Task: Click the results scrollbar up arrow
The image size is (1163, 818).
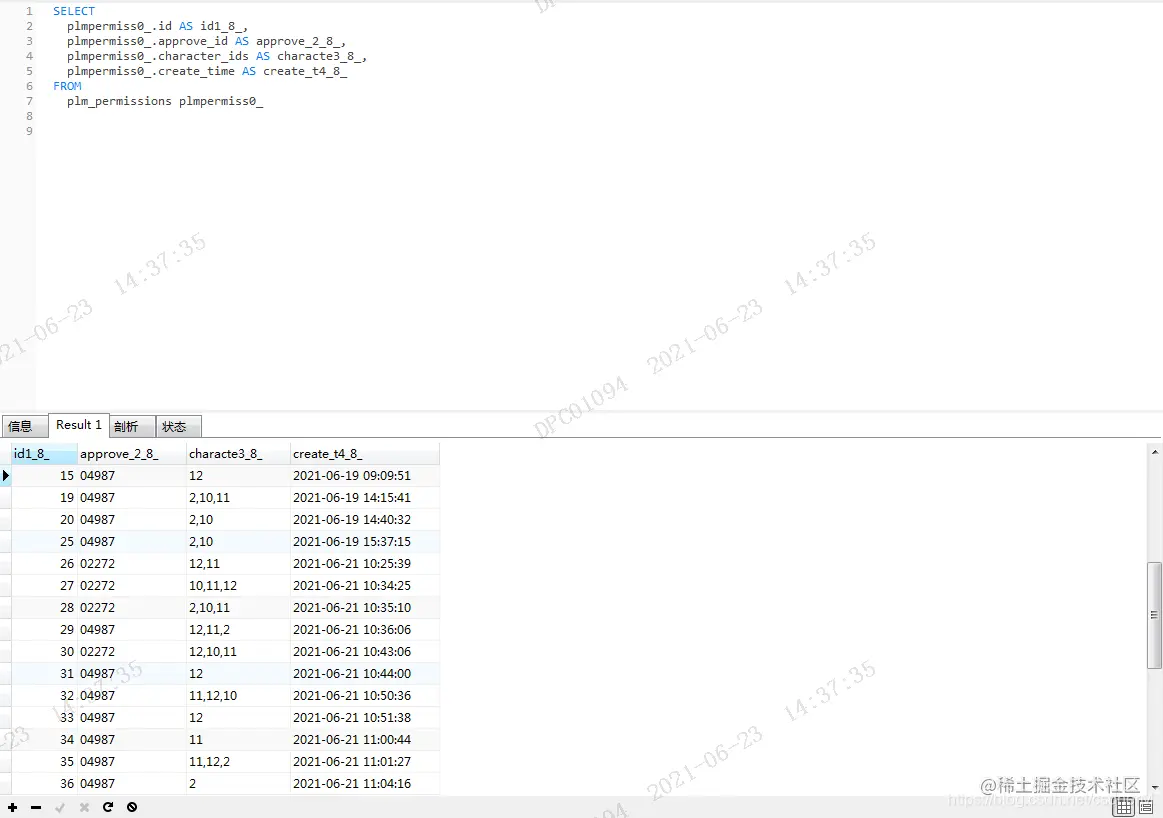Action: (x=1154, y=451)
